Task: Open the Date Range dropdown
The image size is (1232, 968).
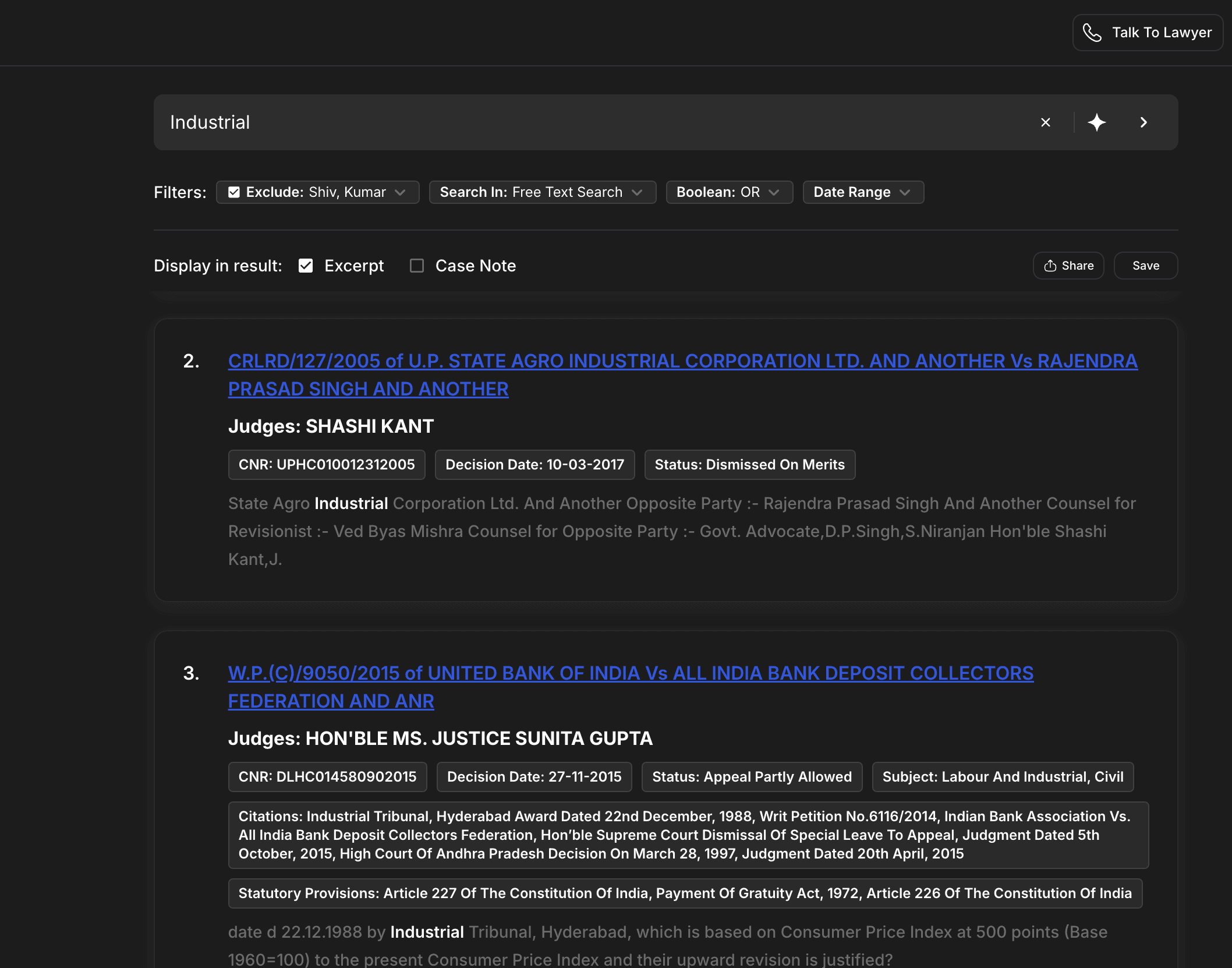Action: (x=863, y=192)
